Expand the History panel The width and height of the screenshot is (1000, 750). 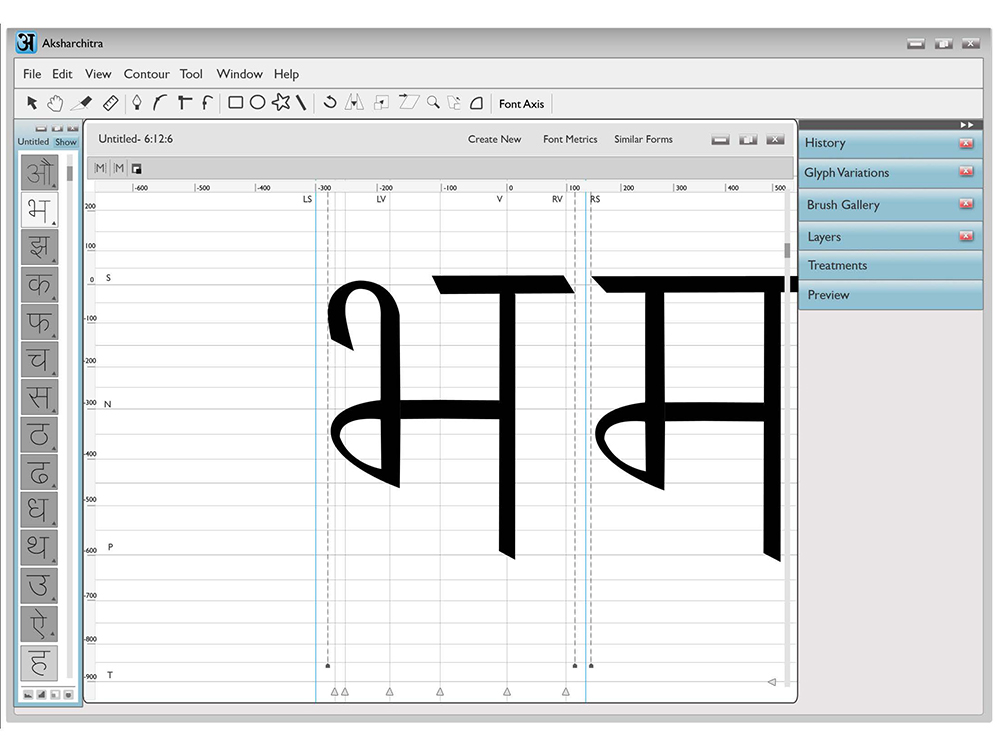pos(890,143)
